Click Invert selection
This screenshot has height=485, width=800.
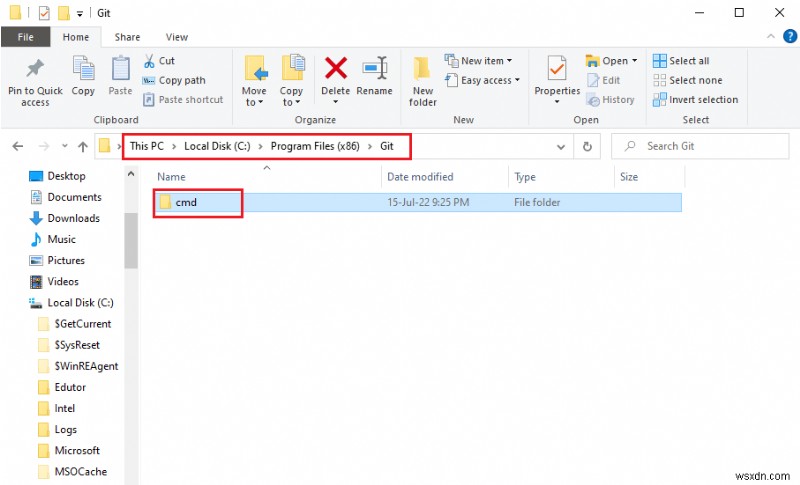(x=695, y=99)
